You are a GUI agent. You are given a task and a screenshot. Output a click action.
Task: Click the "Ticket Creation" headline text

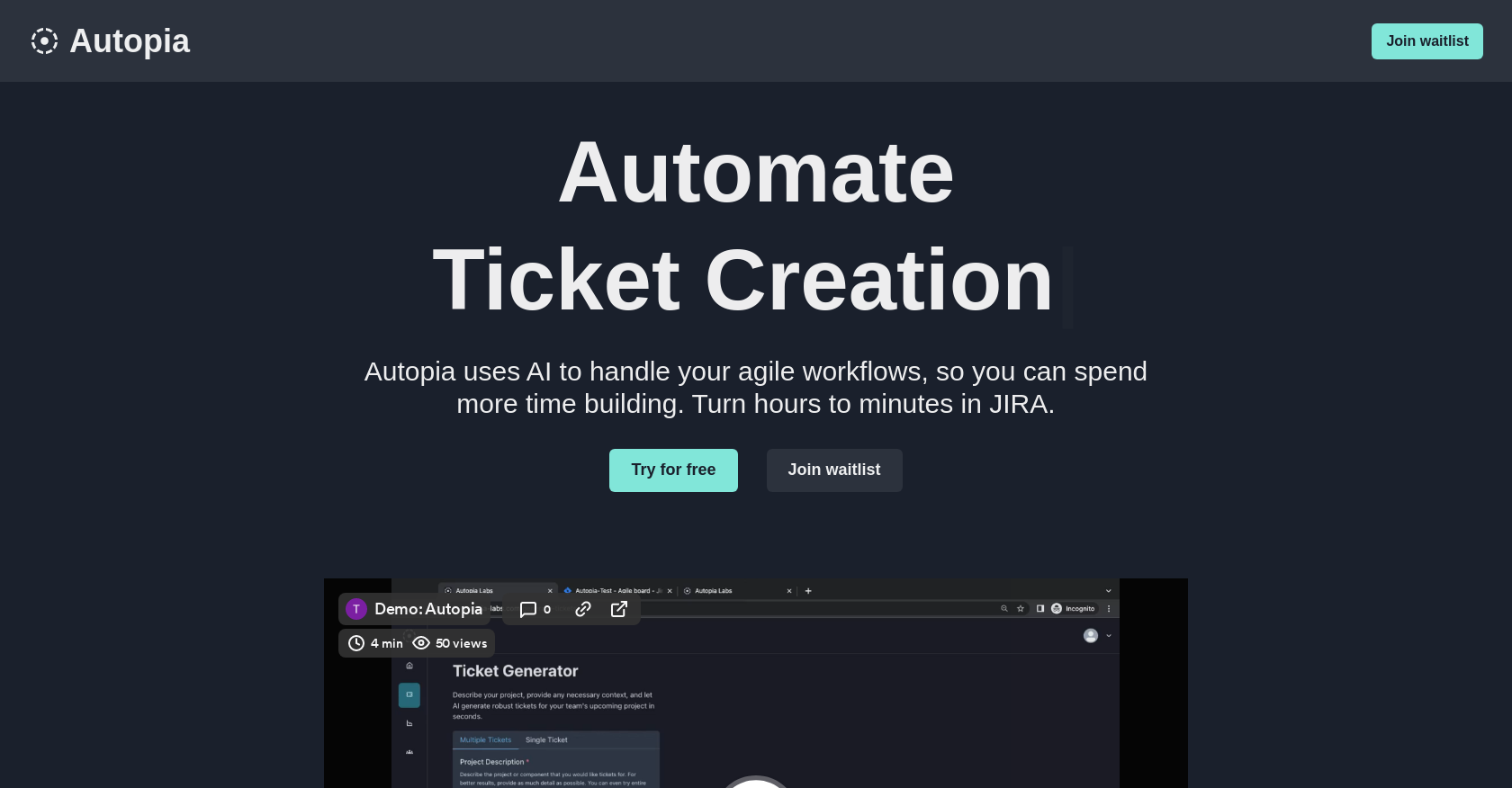(743, 280)
